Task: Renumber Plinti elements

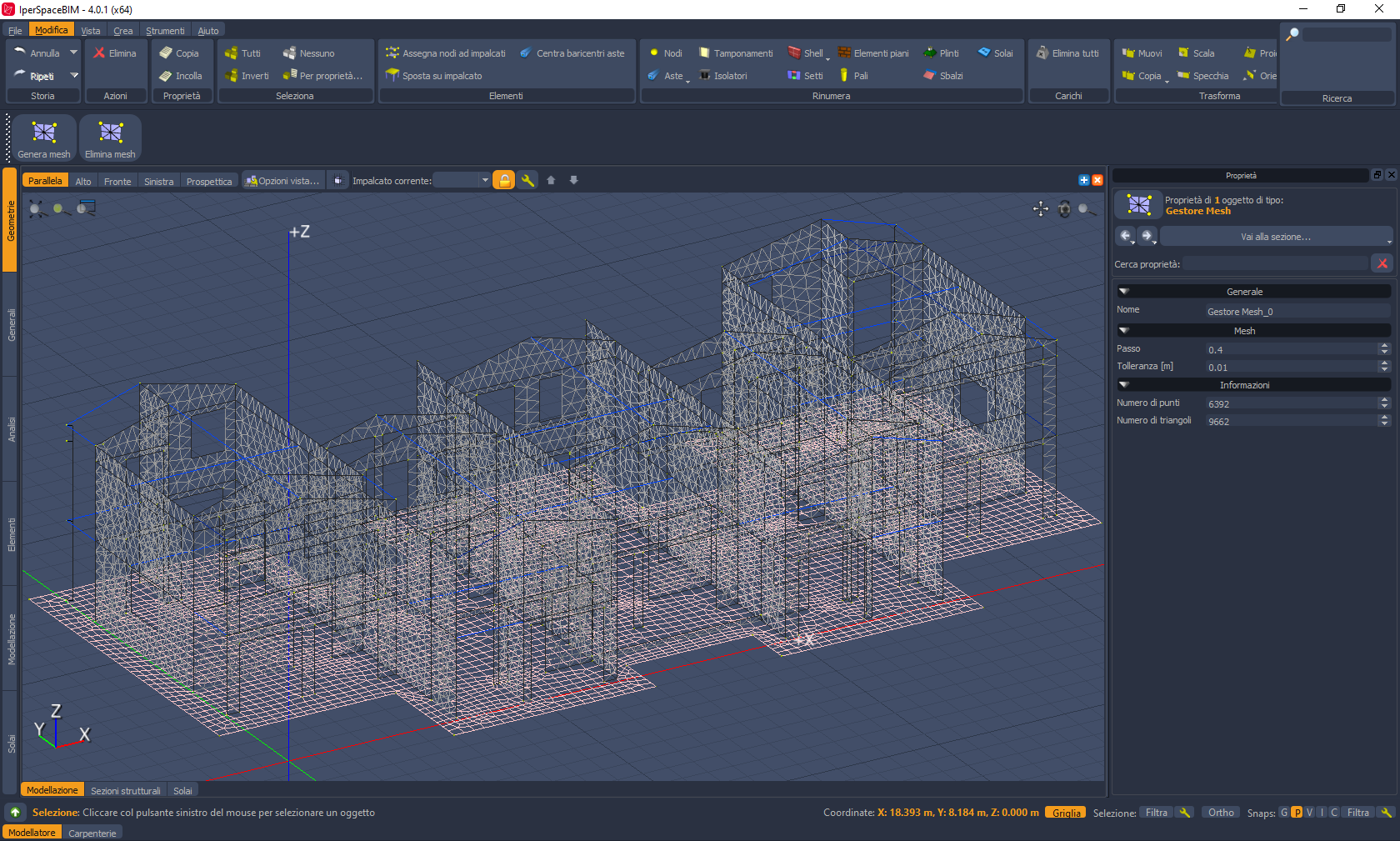Action: pyautogui.click(x=941, y=53)
